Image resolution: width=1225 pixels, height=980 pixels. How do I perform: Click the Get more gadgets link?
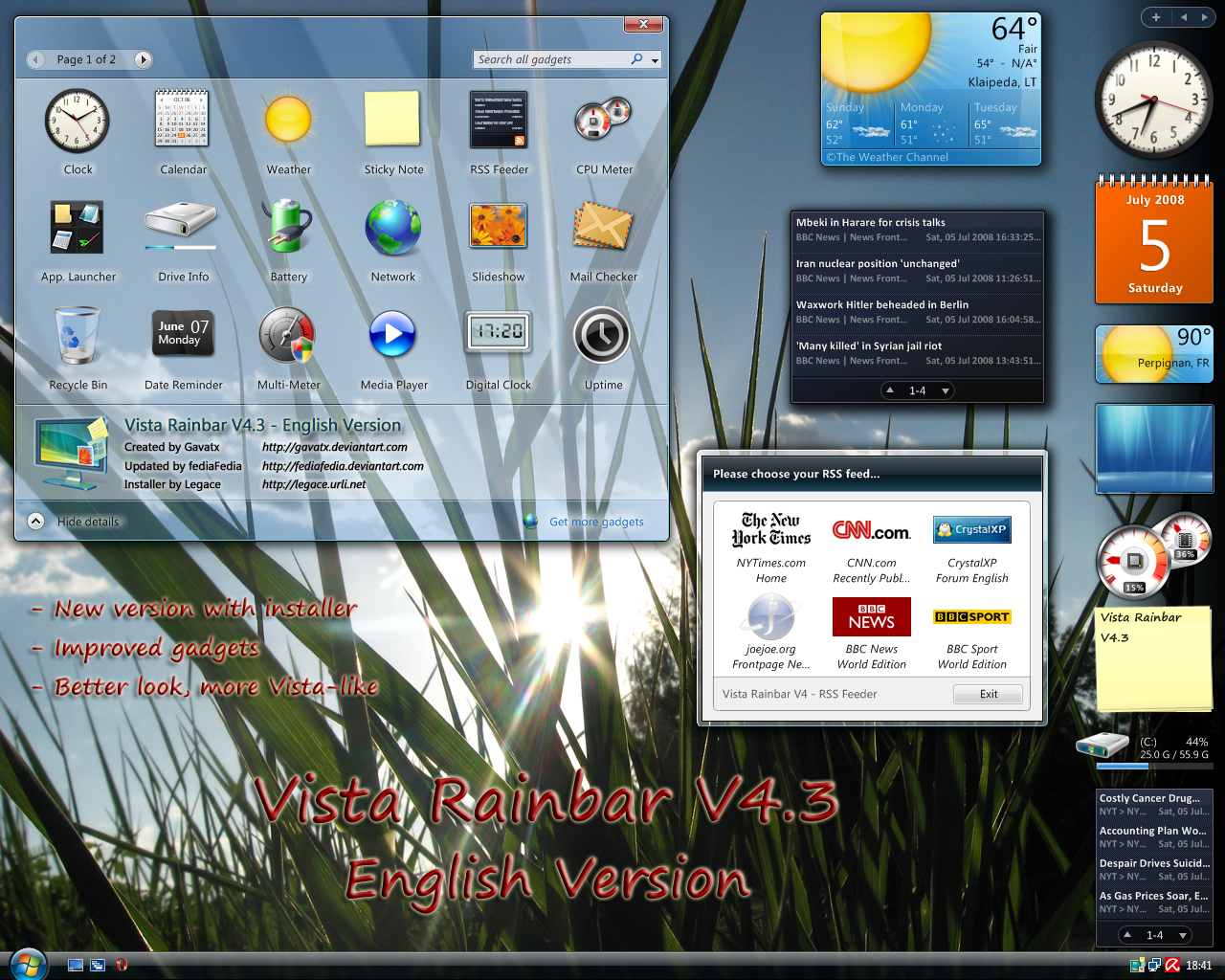click(595, 522)
